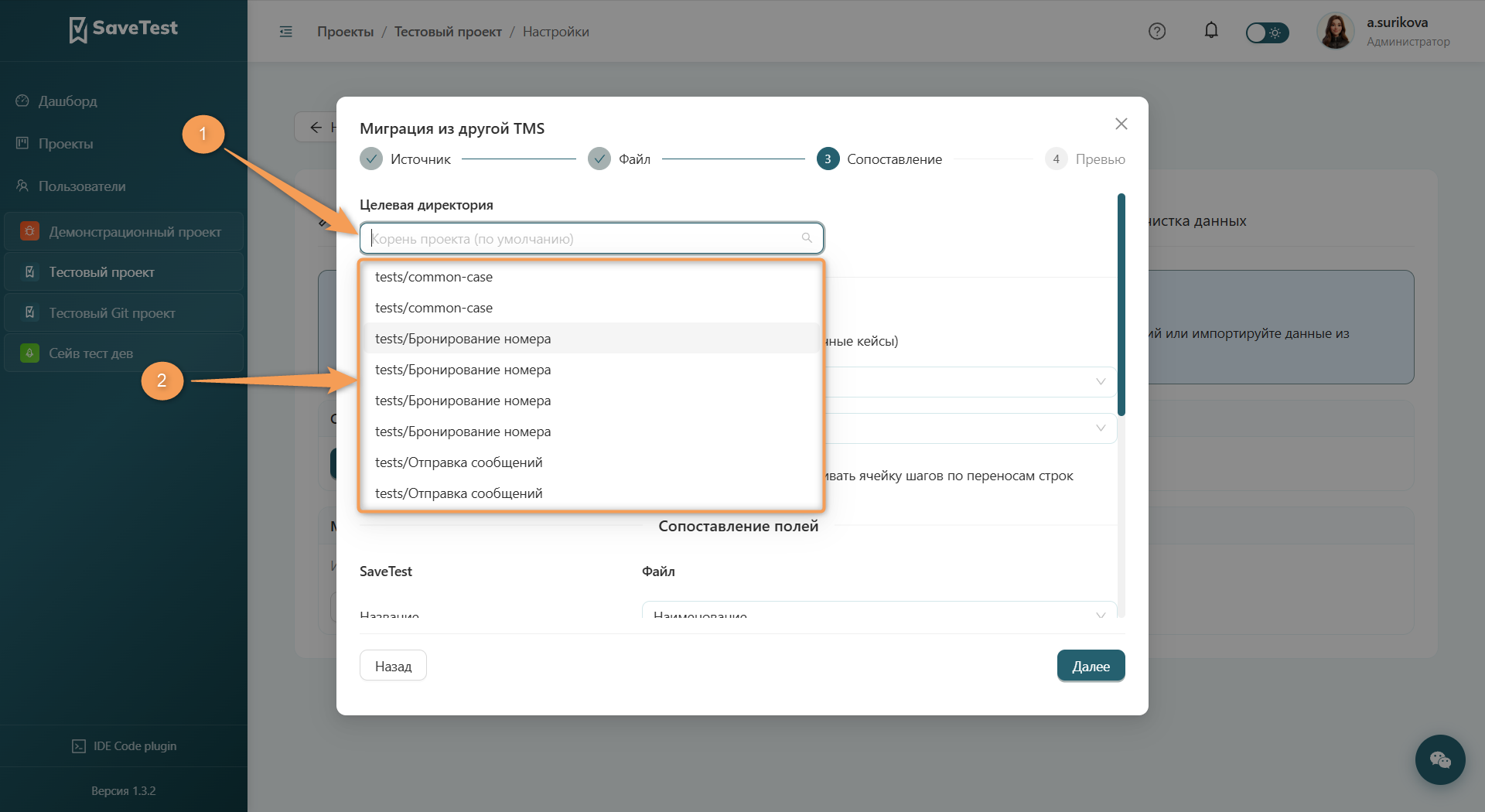Click the Далее button
Viewport: 1485px width, 812px height.
1091,665
